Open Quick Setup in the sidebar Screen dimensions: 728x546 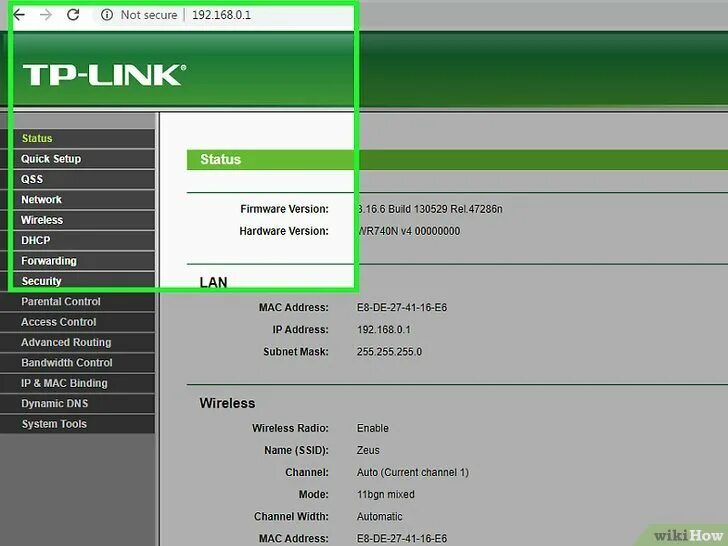[x=78, y=159]
